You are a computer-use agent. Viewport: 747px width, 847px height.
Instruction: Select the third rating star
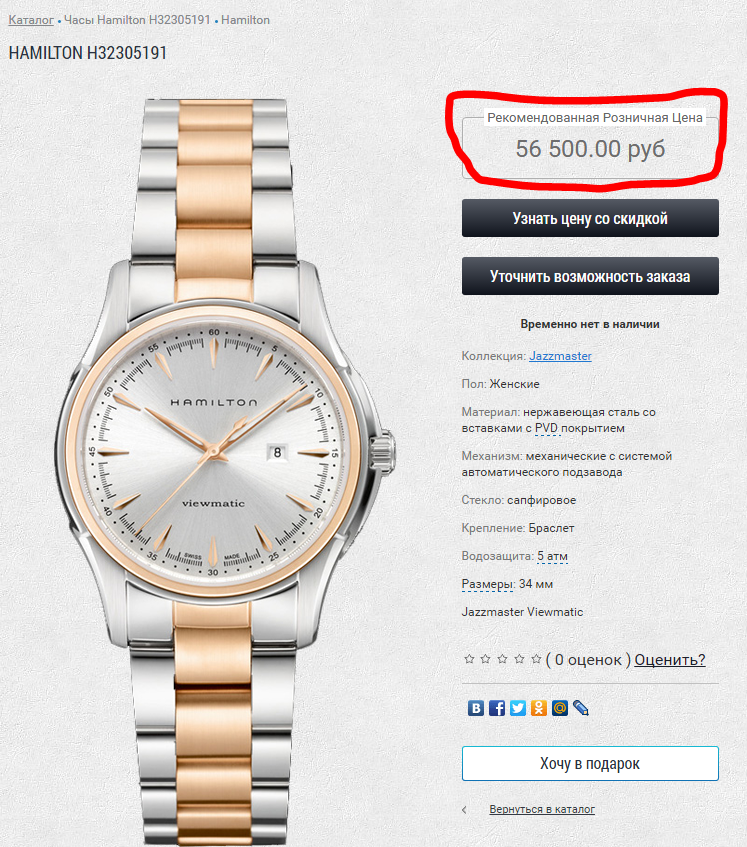pos(502,659)
